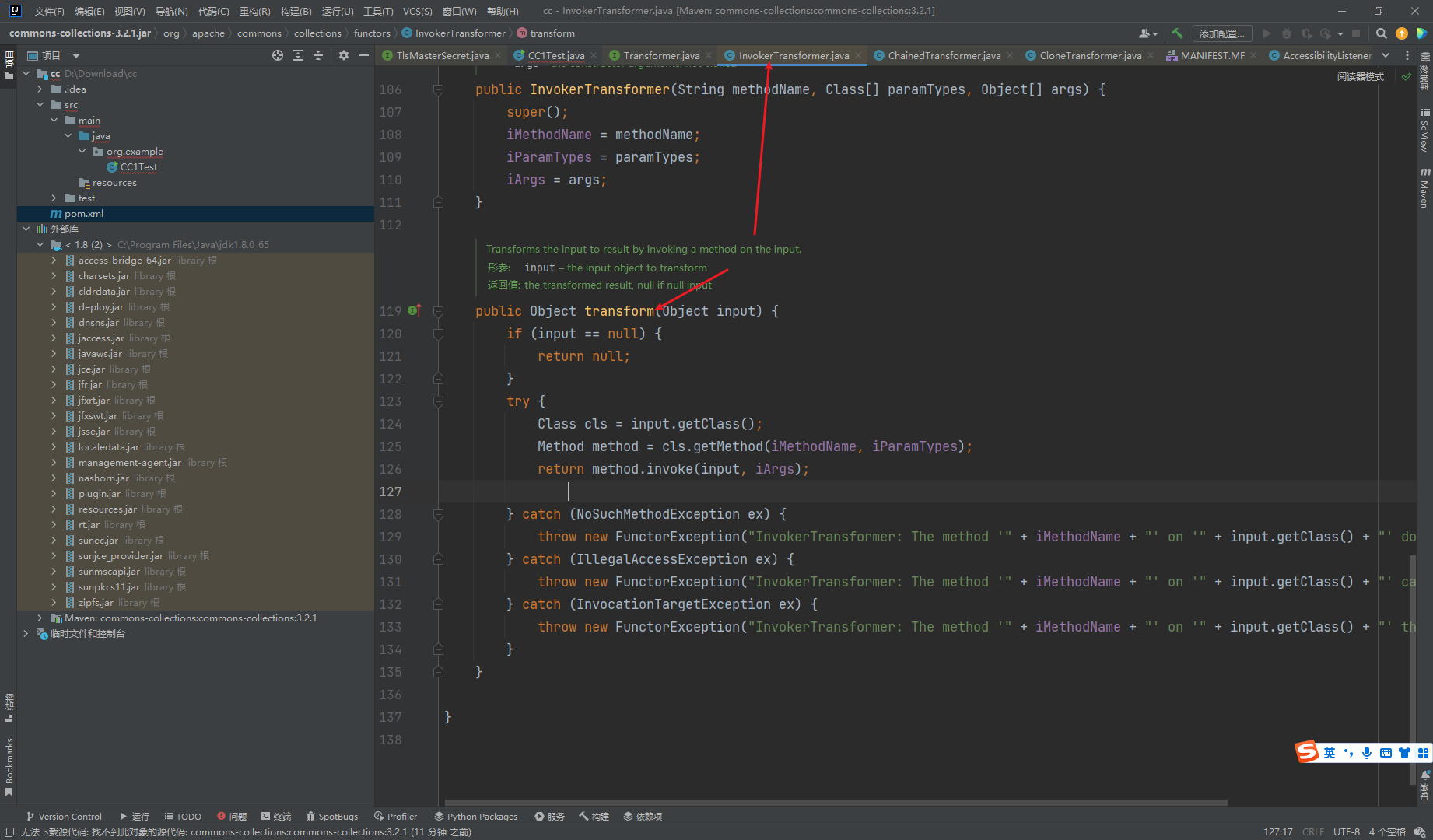Click the orange update arrow icon
Image resolution: width=1433 pixels, height=840 pixels.
coord(1402,33)
